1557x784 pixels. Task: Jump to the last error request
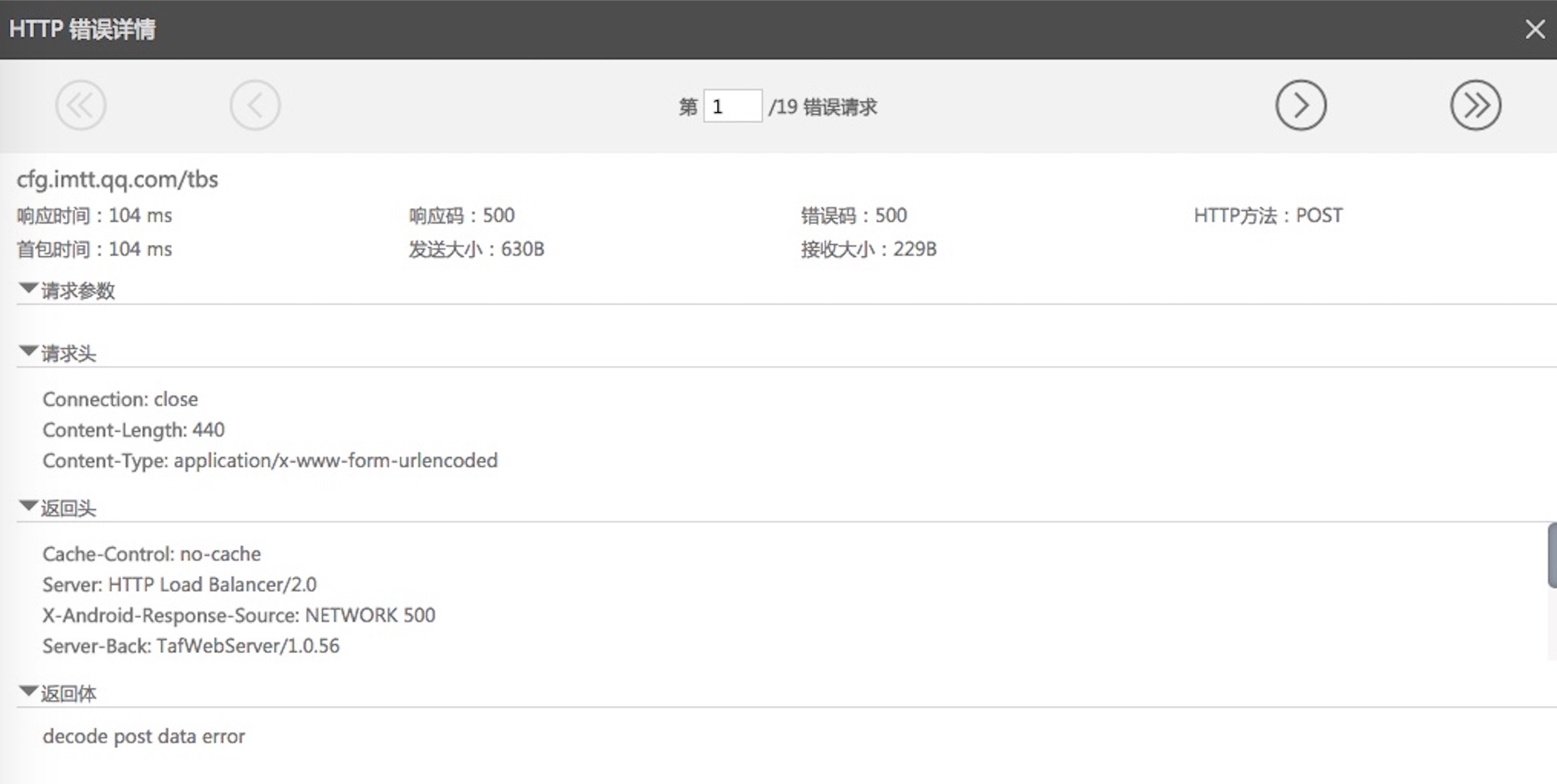[x=1476, y=105]
